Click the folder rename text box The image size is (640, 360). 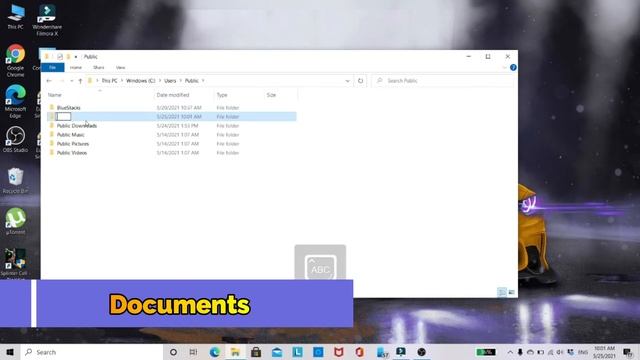63,117
